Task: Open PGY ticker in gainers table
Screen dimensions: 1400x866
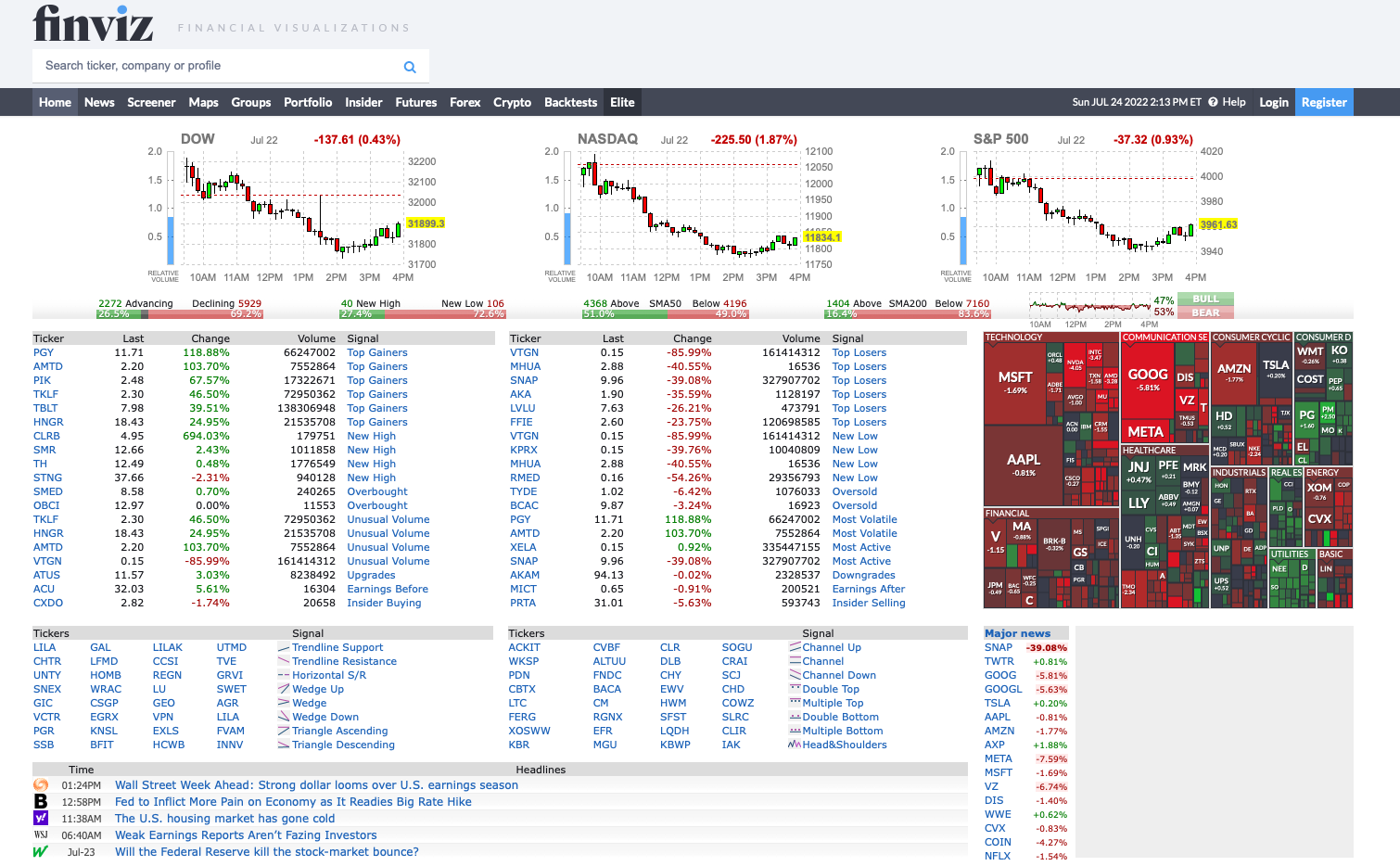Action: click(x=44, y=352)
